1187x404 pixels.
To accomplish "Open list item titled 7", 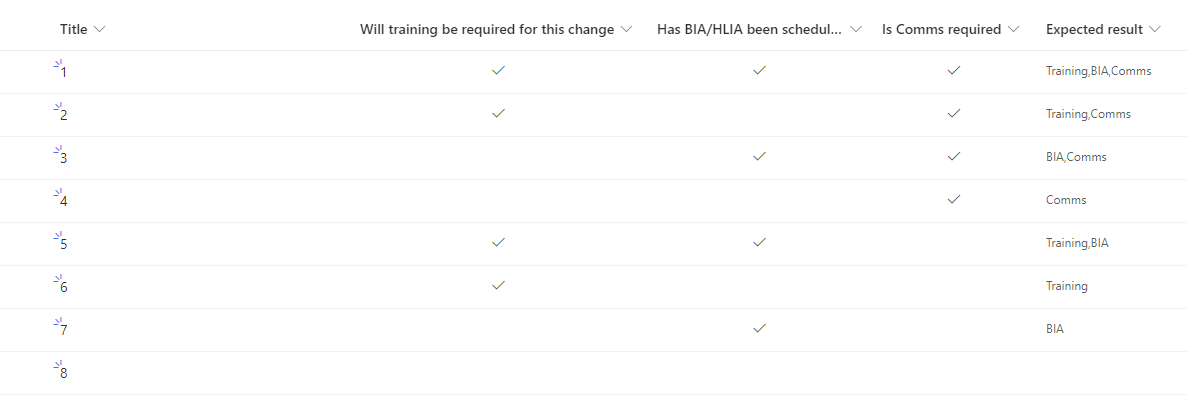I will coord(64,331).
